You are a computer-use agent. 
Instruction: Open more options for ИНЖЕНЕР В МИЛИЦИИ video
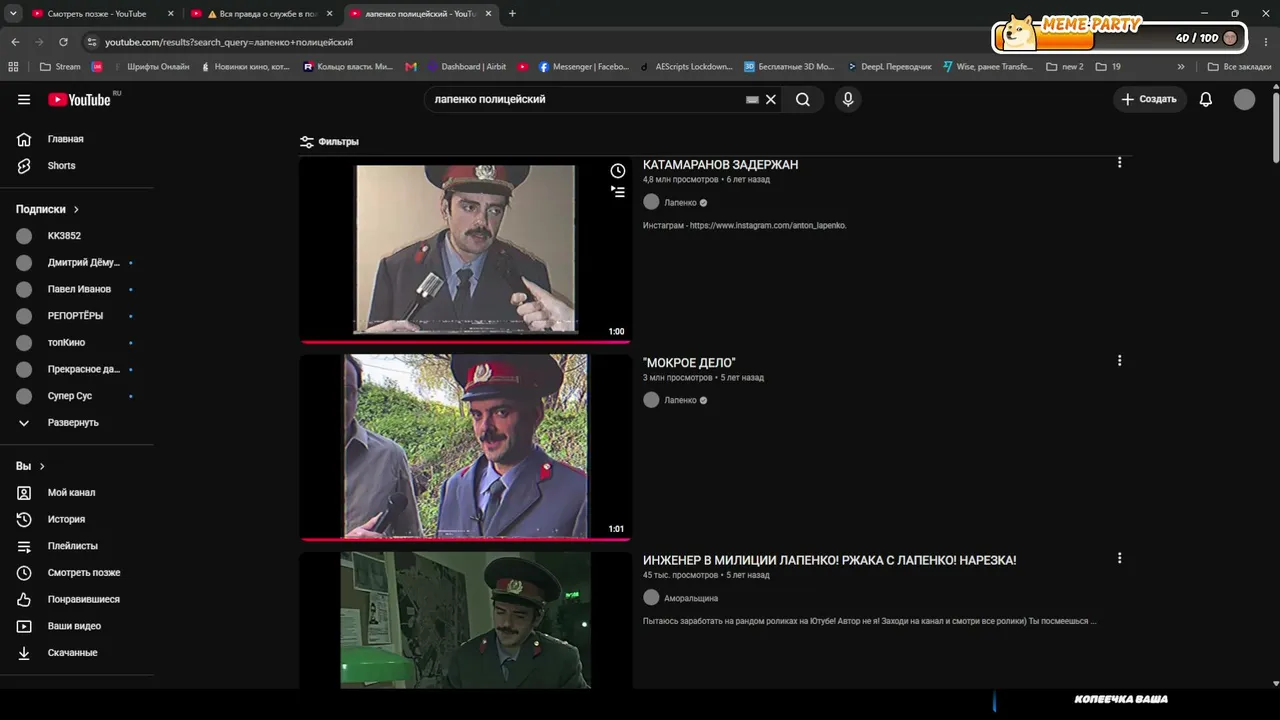click(x=1119, y=558)
